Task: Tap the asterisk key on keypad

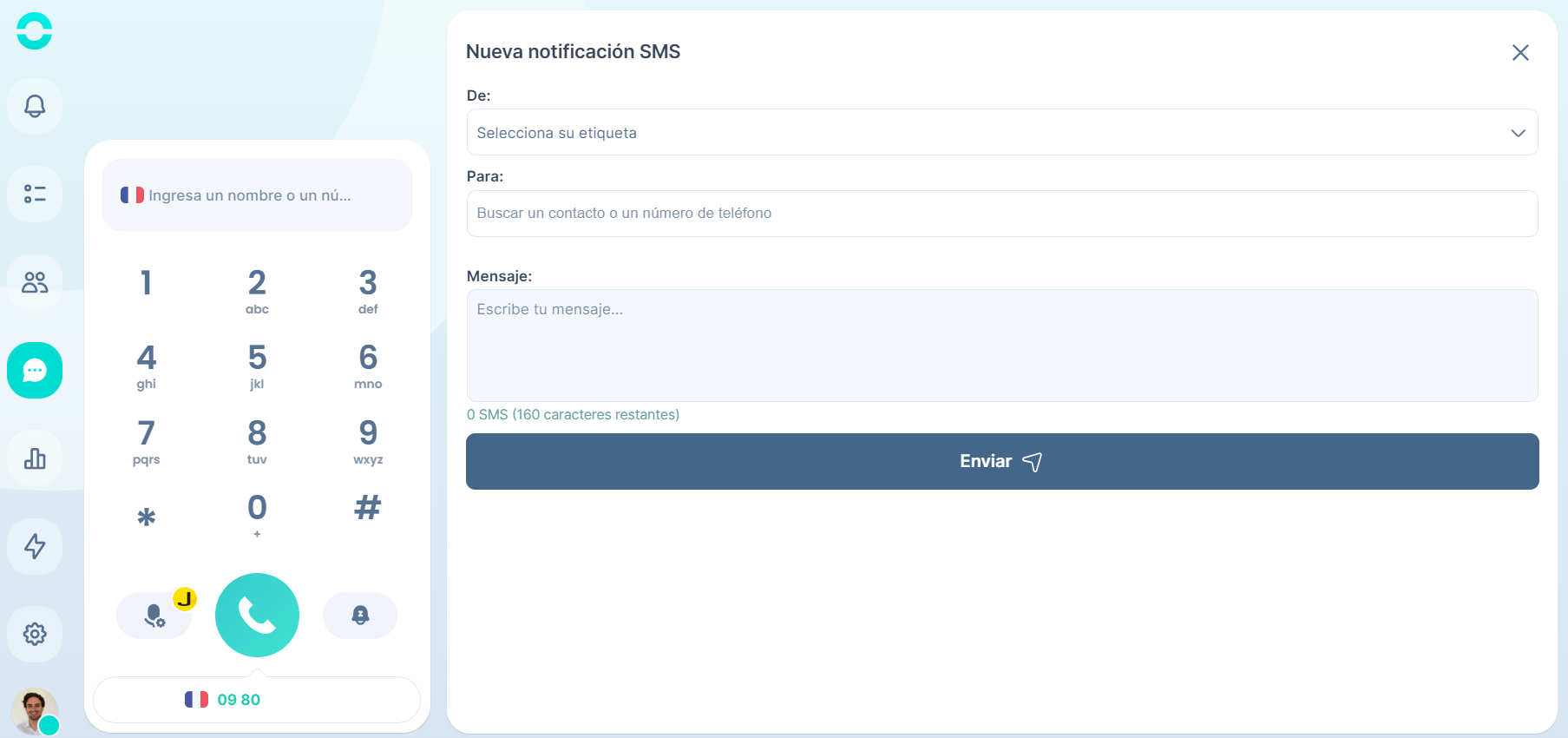Action: 147,517
